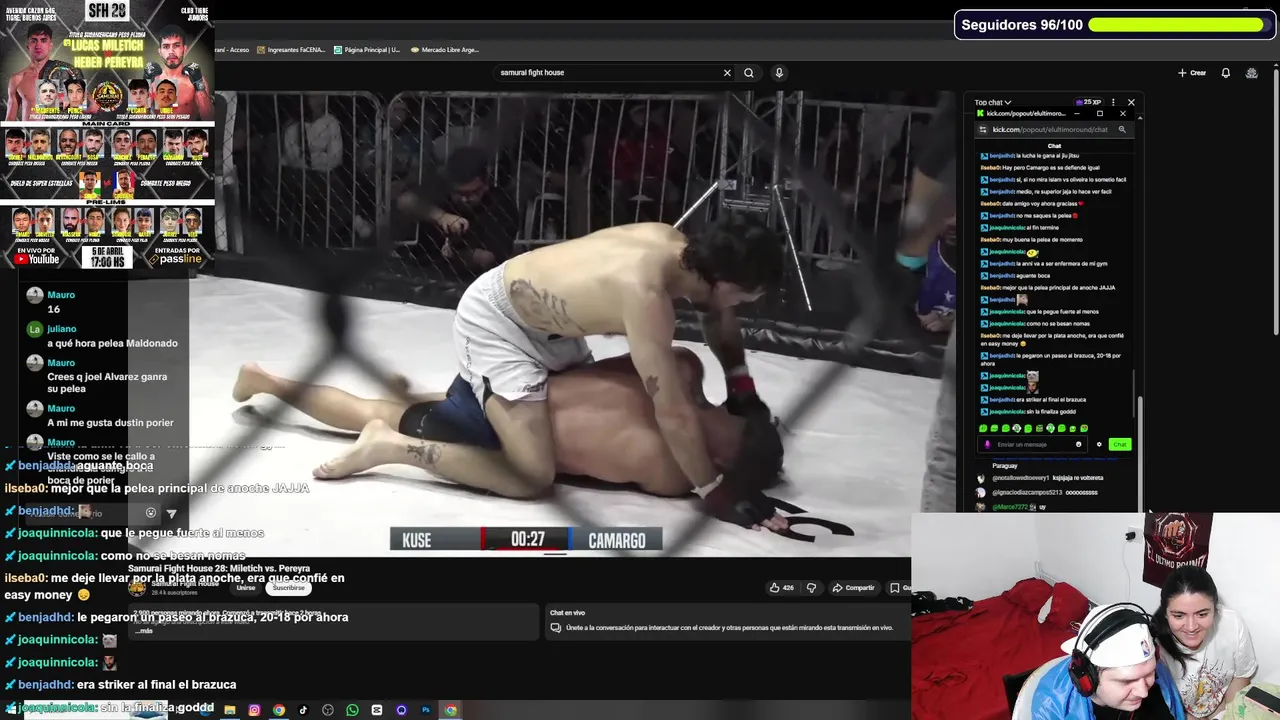Expand description with ...más link
This screenshot has height=720, width=1280.
coord(144,631)
